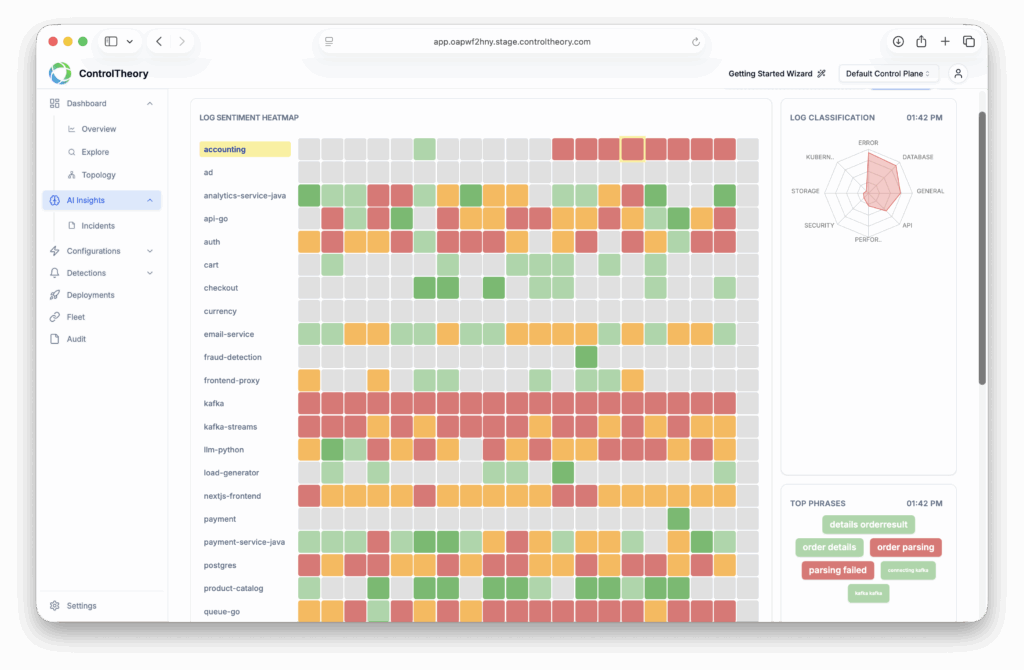This screenshot has width=1024, height=670.
Task: Click the ControlTheory logo icon
Action: tap(60, 73)
